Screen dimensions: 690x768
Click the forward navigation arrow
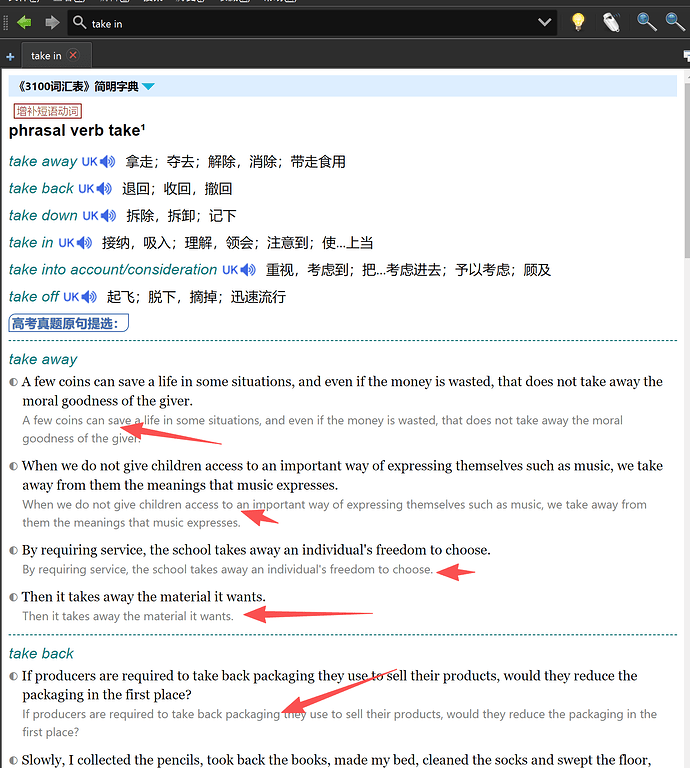coord(52,22)
